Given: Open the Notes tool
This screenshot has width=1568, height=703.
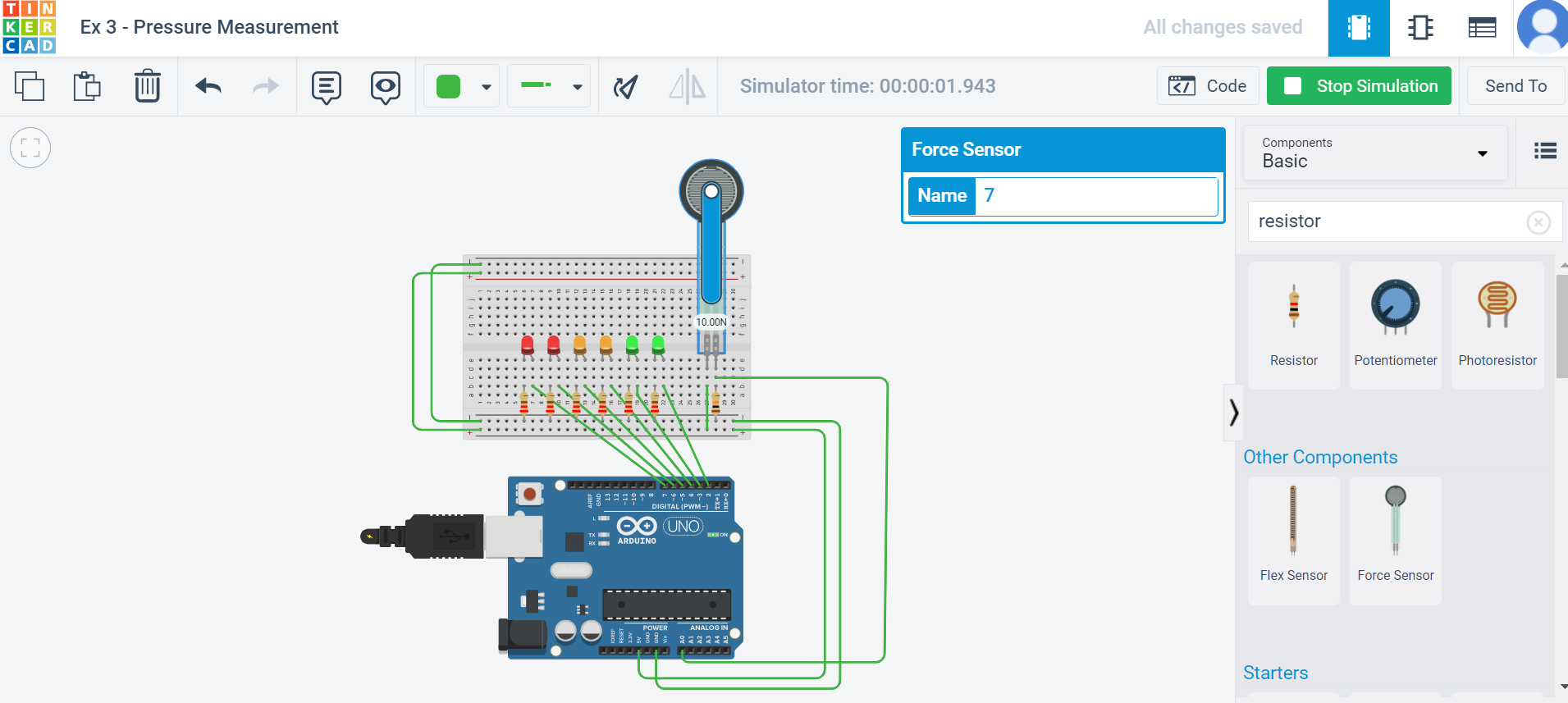Looking at the screenshot, I should pyautogui.click(x=326, y=87).
